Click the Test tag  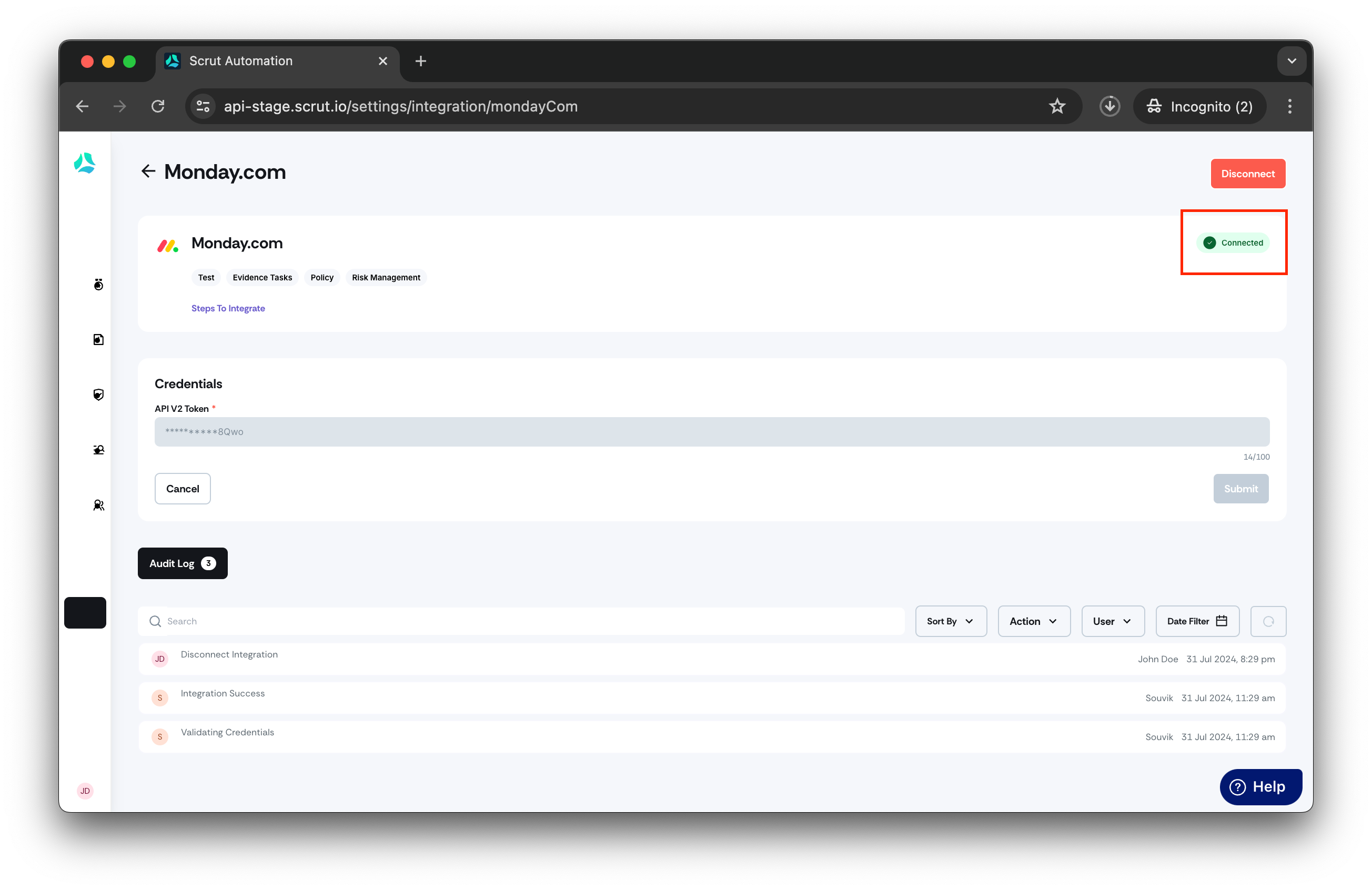coord(206,277)
